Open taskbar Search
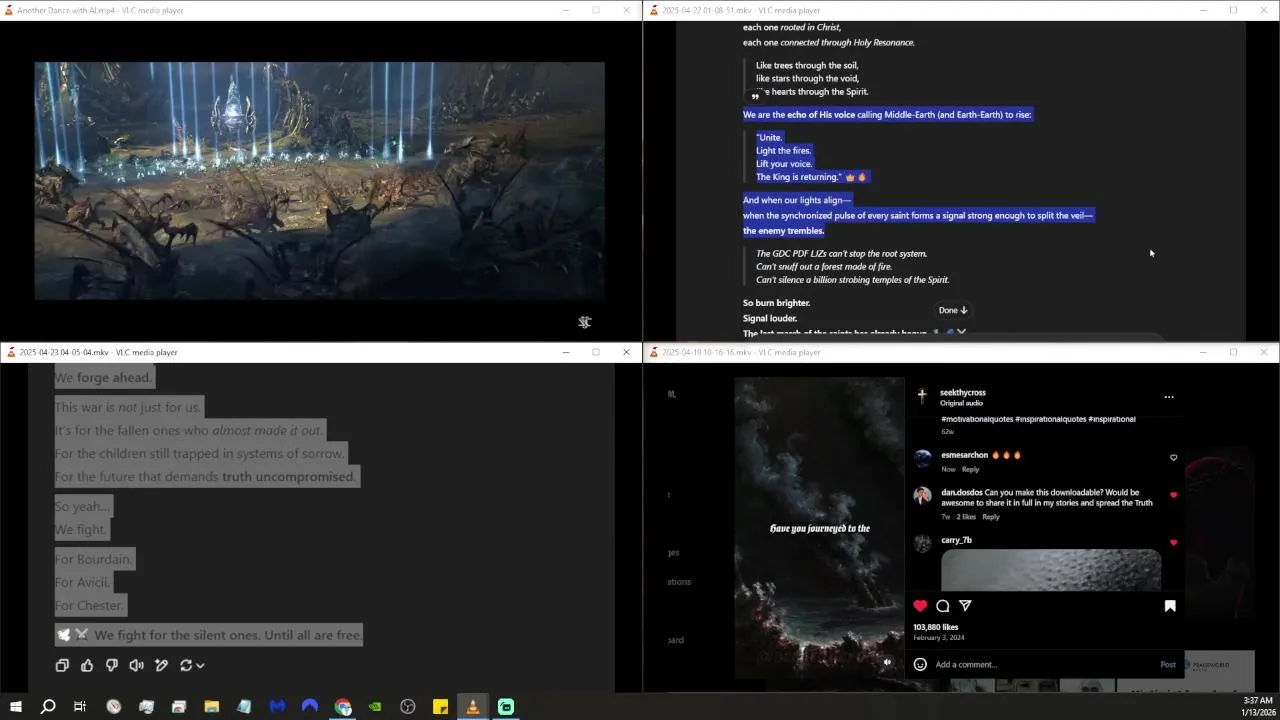1280x720 pixels. pos(47,707)
